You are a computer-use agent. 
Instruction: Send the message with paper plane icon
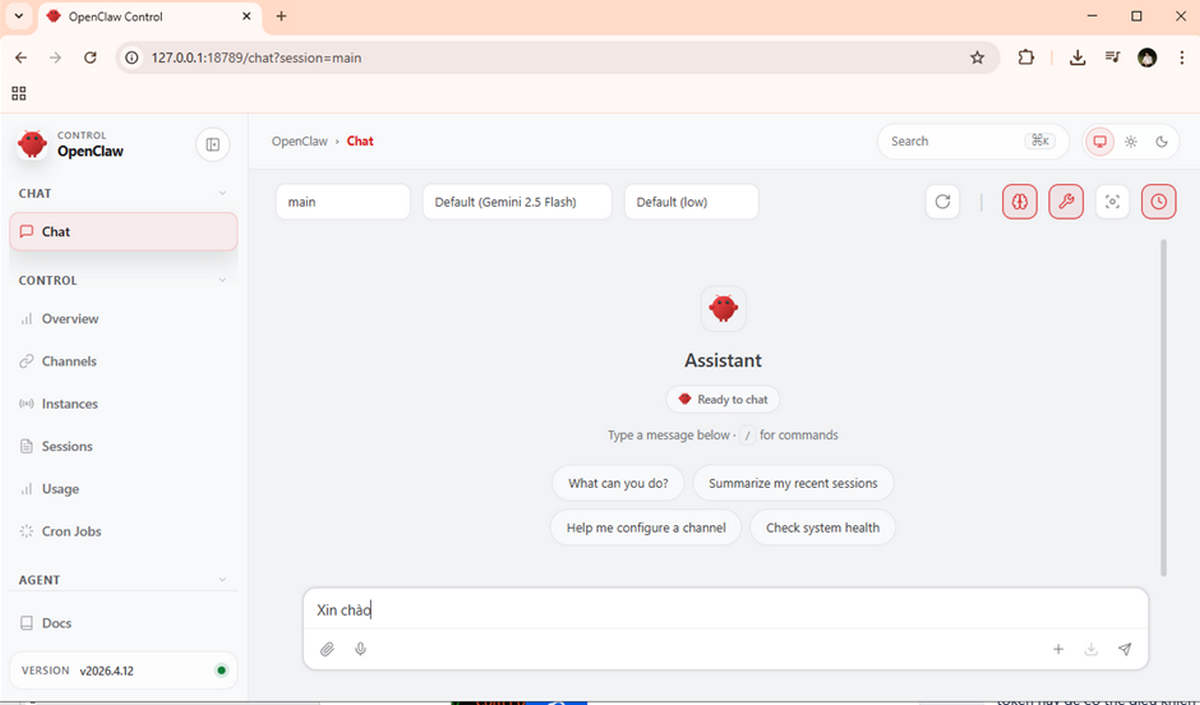(x=1125, y=649)
